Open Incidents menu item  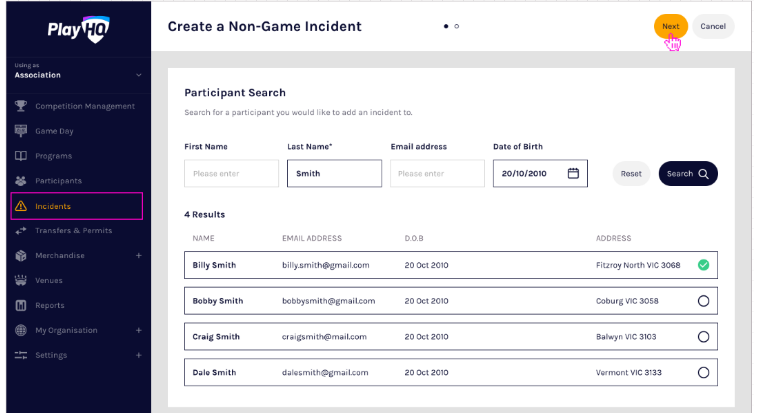coord(53,206)
